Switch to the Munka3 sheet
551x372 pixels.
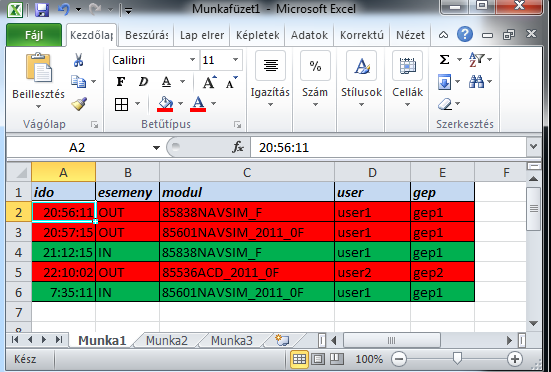[232, 340]
